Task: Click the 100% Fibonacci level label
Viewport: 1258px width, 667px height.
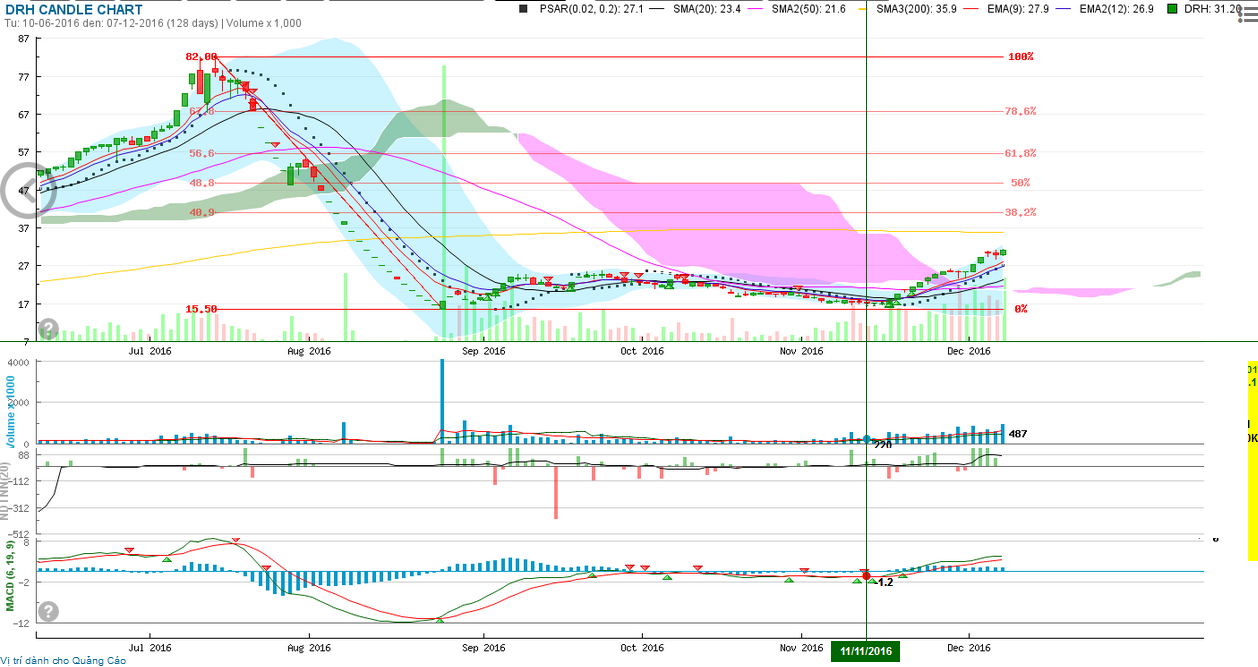Action: pyautogui.click(x=1020, y=57)
